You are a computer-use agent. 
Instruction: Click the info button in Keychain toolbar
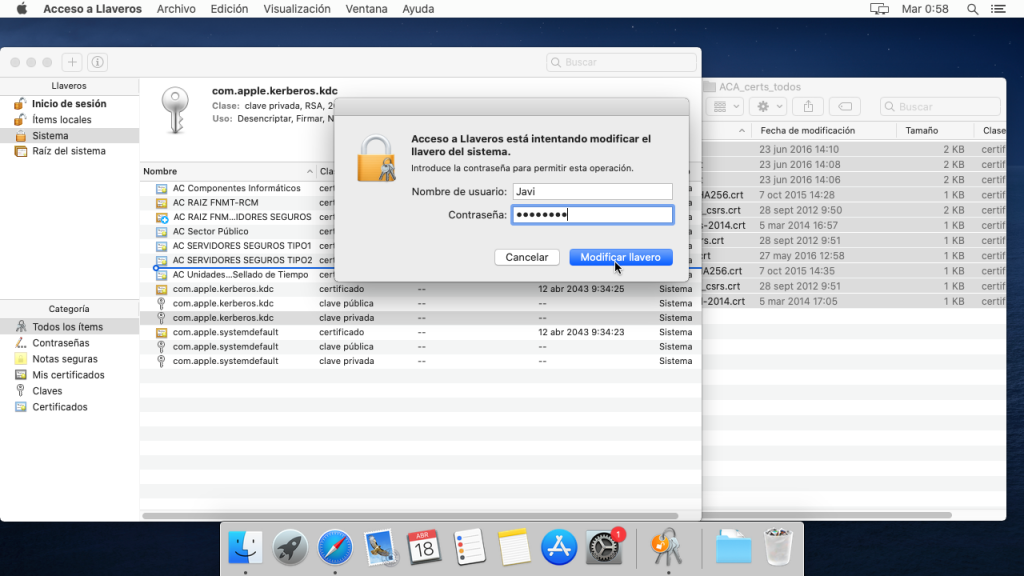pyautogui.click(x=97, y=62)
